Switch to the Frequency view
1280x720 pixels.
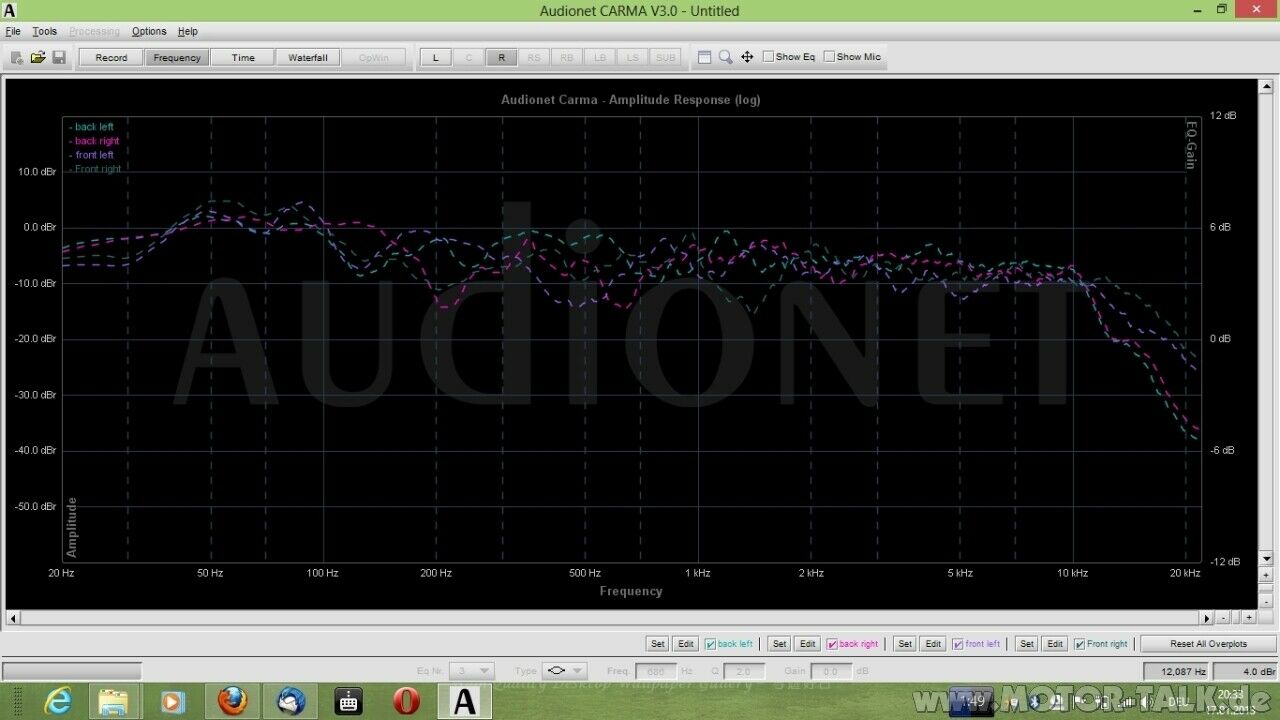[177, 57]
